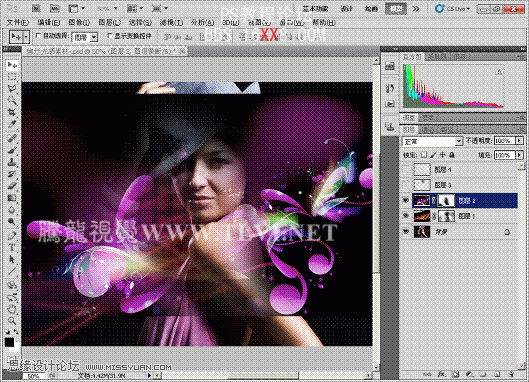Image resolution: width=529 pixels, height=382 pixels.
Task: Open the Screen Mode dropdown
Action: pos(160,8)
